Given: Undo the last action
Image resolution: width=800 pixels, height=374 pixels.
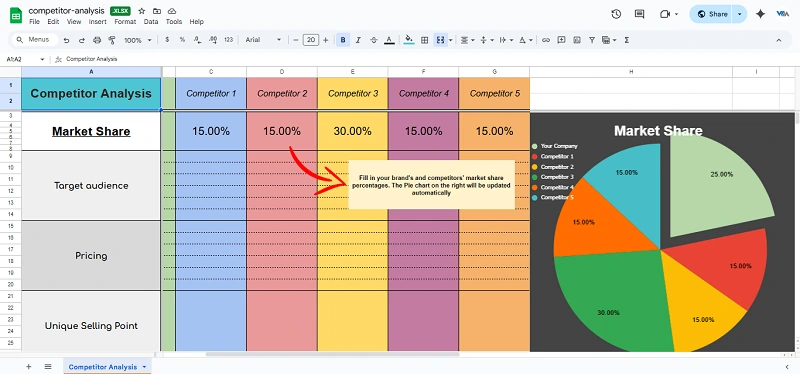Looking at the screenshot, I should point(66,40).
